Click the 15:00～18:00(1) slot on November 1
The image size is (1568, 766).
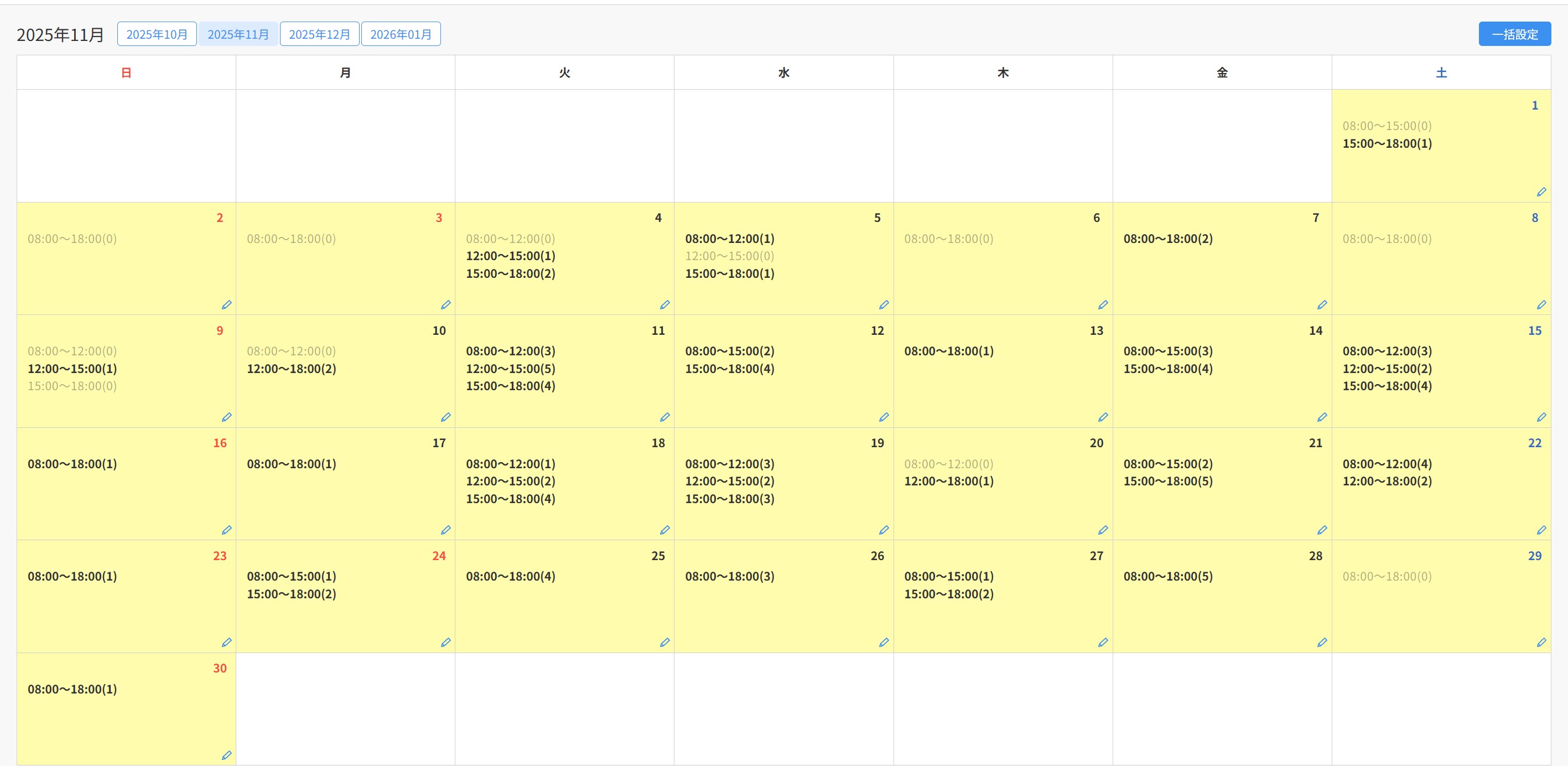(x=1387, y=144)
